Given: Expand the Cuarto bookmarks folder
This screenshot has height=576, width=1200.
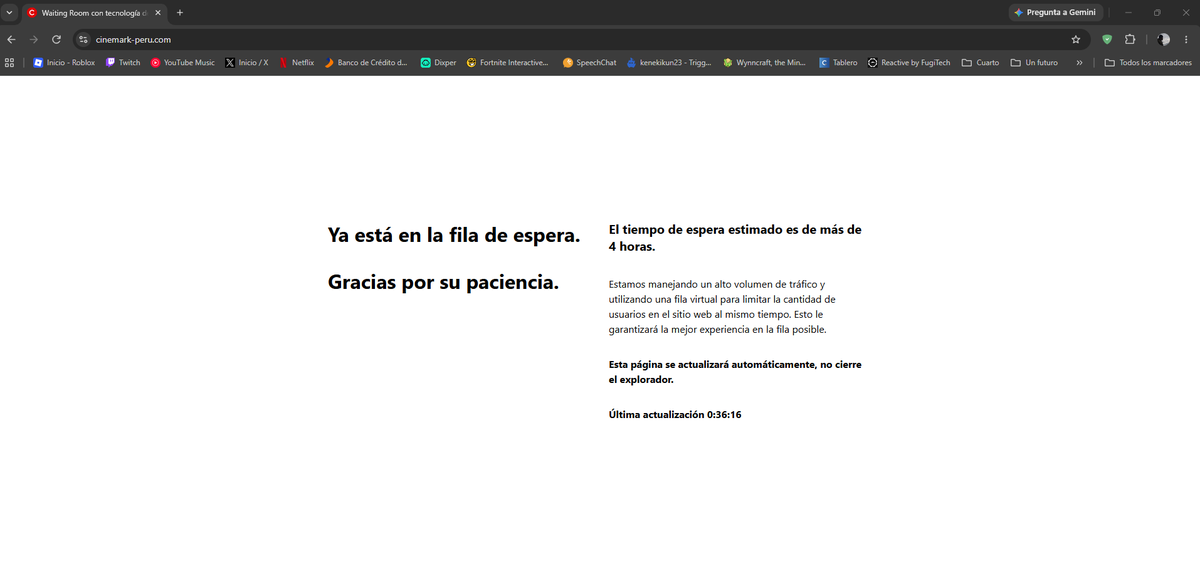Looking at the screenshot, I should click(x=980, y=62).
